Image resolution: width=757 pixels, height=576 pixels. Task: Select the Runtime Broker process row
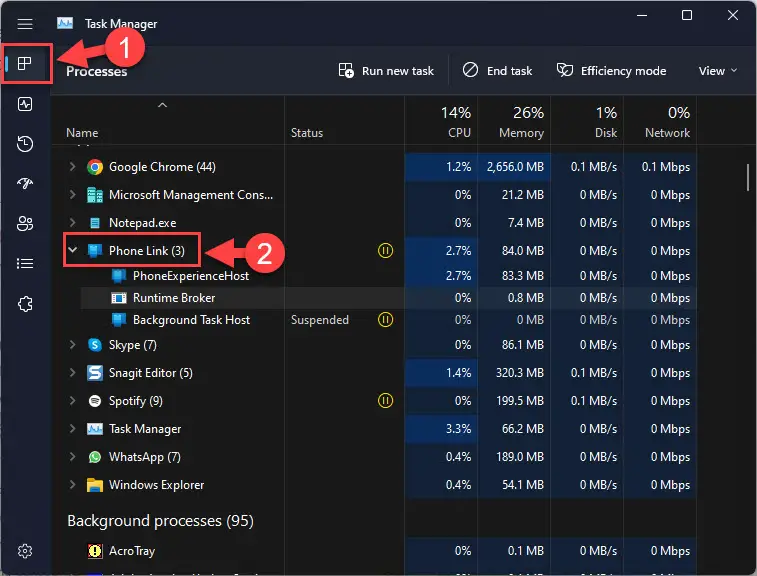point(388,298)
